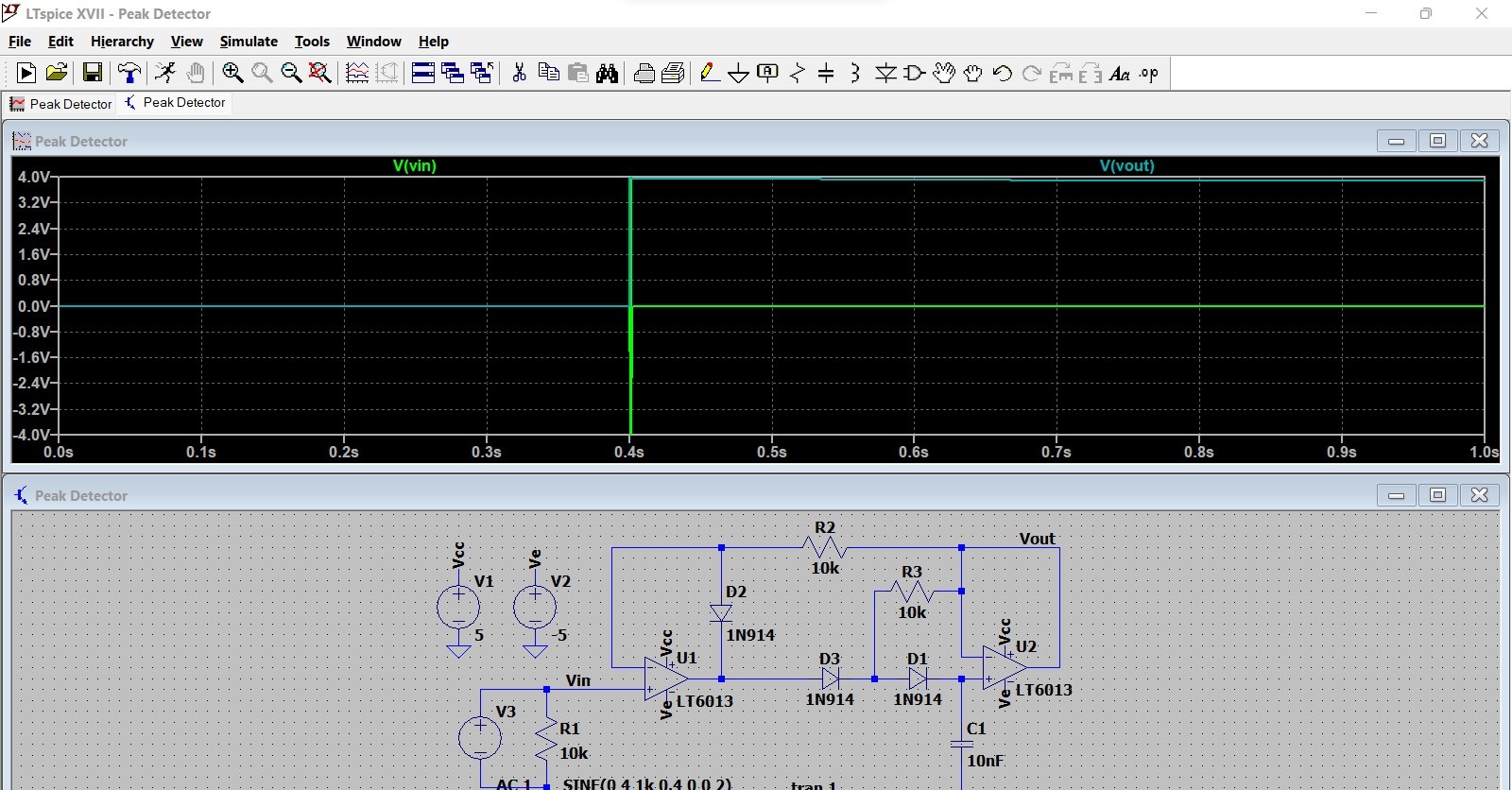Open the View menu
This screenshot has height=790, width=1512.
(x=186, y=42)
